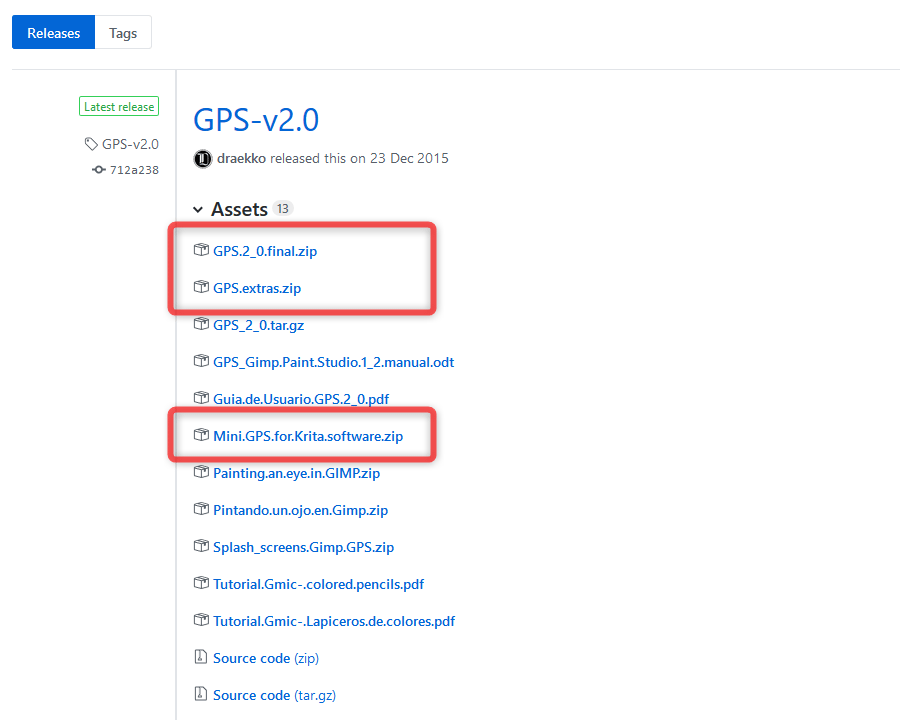
Task: Download Tutorial.Gmic-.colored.pencils.pdf
Action: (319, 584)
